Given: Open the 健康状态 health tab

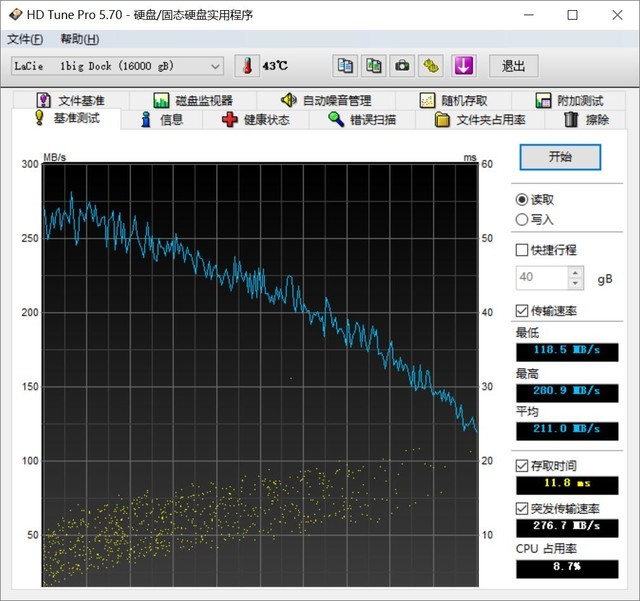Looking at the screenshot, I should click(x=256, y=120).
